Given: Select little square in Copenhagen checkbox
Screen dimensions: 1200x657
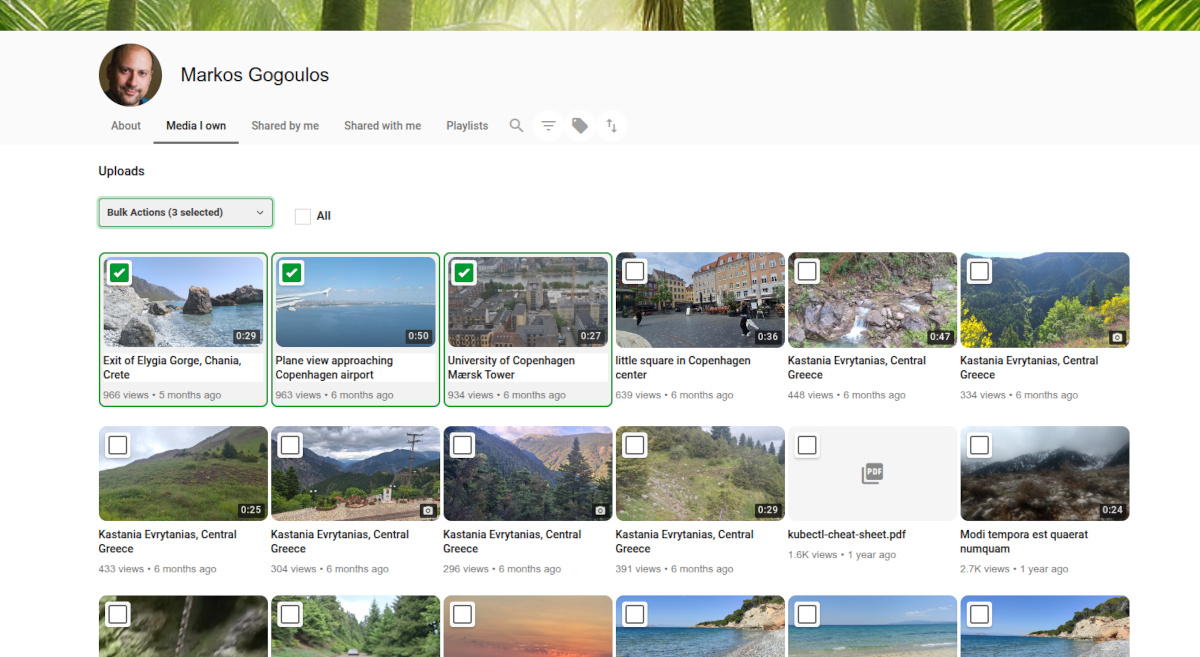Looking at the screenshot, I should pyautogui.click(x=635, y=271).
